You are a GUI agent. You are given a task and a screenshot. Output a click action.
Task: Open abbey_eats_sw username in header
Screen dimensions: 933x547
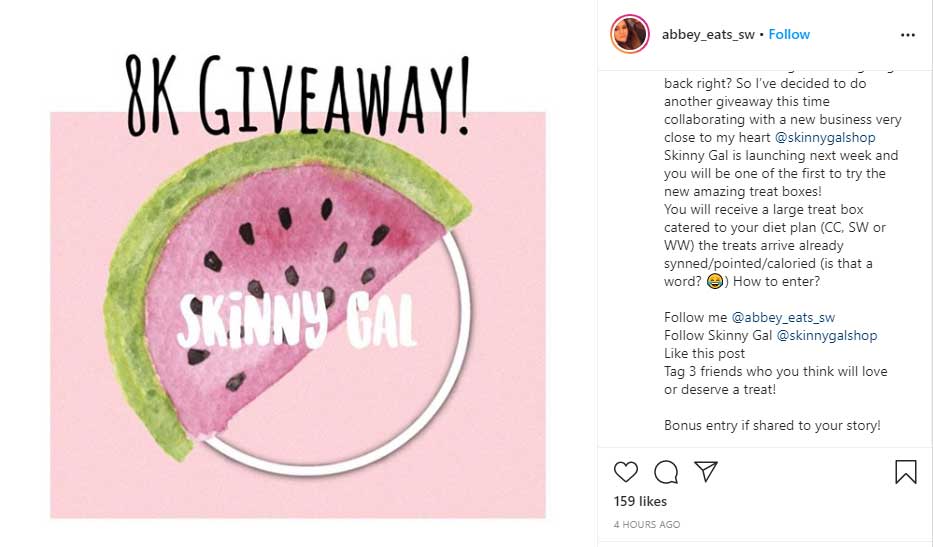click(708, 35)
